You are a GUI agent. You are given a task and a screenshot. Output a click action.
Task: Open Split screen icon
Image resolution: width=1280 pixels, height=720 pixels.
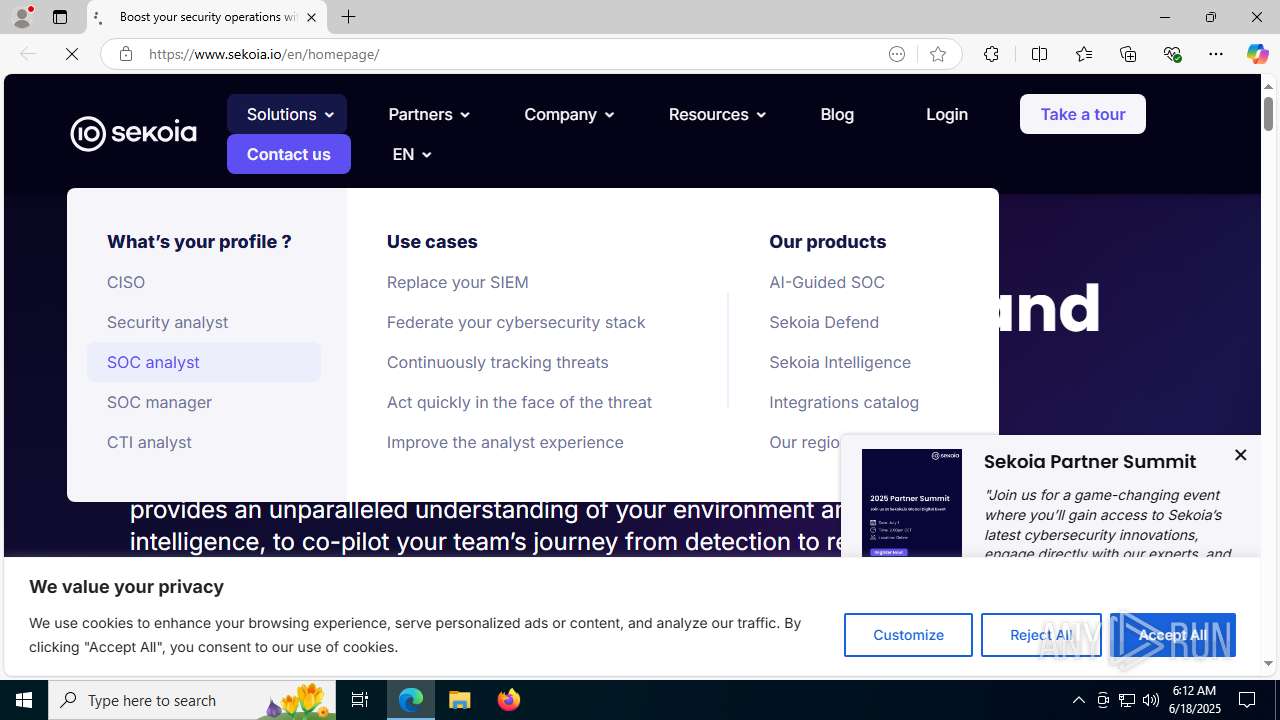pyautogui.click(x=1039, y=54)
